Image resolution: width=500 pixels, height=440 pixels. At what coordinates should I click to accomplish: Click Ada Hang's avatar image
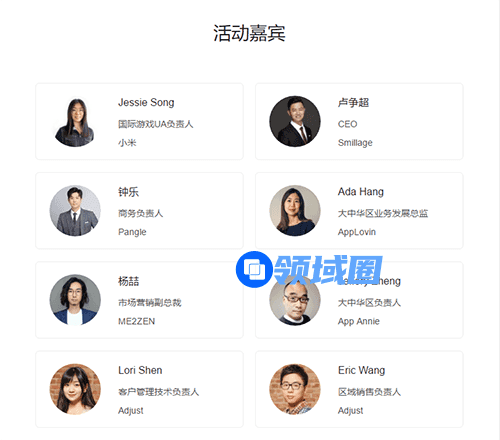coord(295,211)
